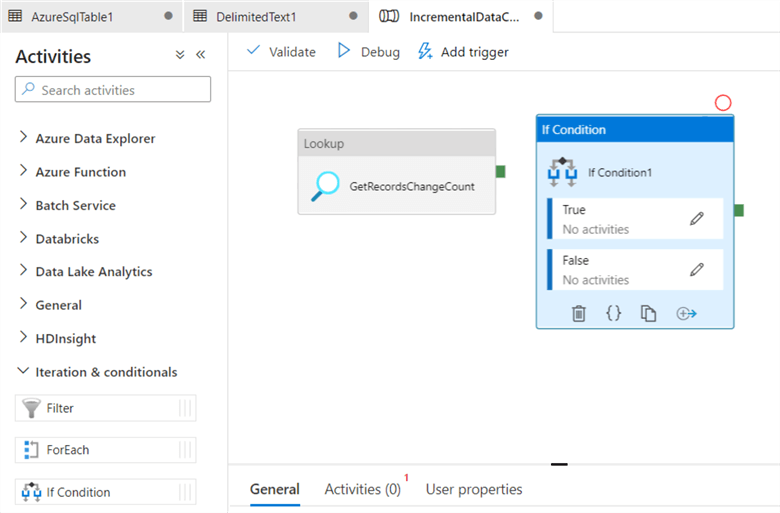Screen dimensions: 780x513
Task: Delete the If Condition activity via trash icon
Action: click(579, 313)
